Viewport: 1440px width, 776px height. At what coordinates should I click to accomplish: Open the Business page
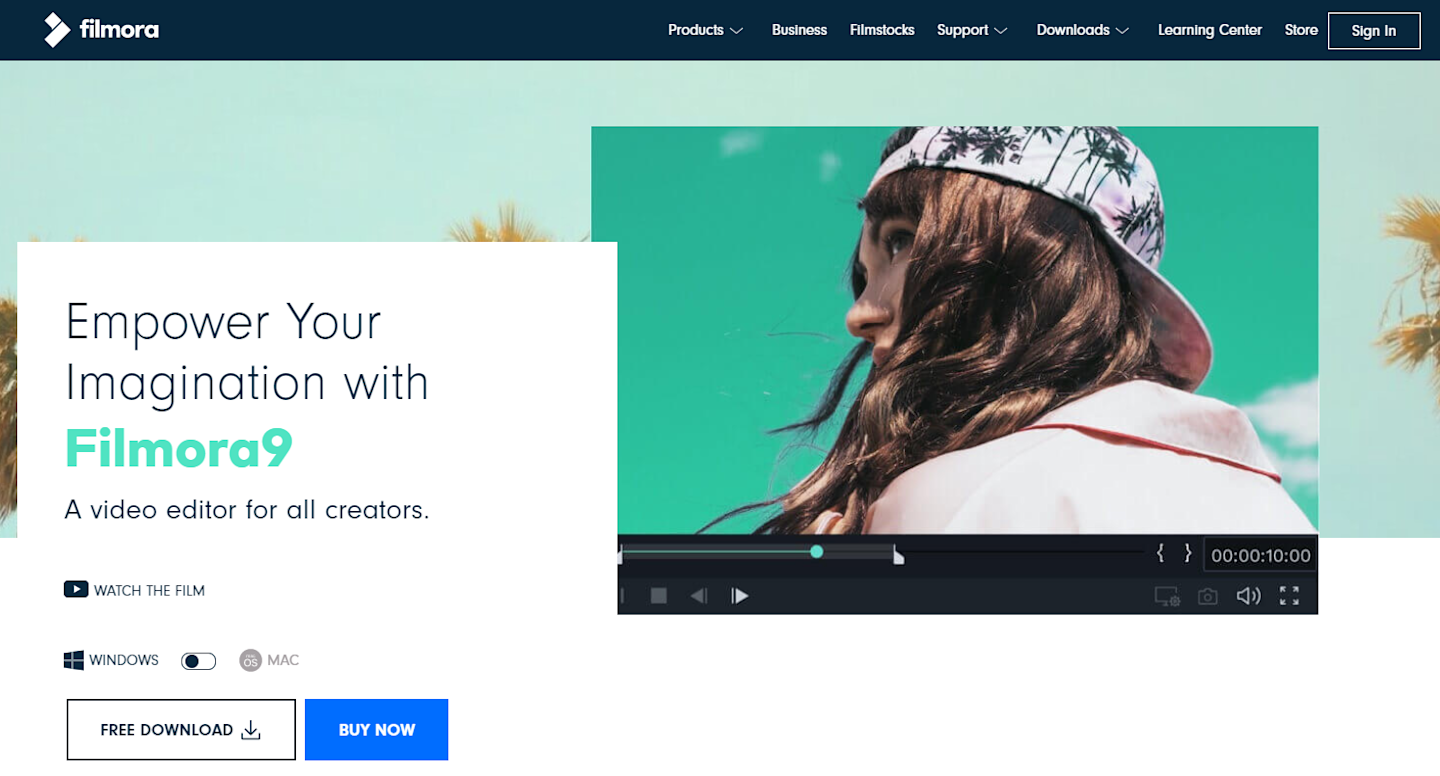click(799, 30)
